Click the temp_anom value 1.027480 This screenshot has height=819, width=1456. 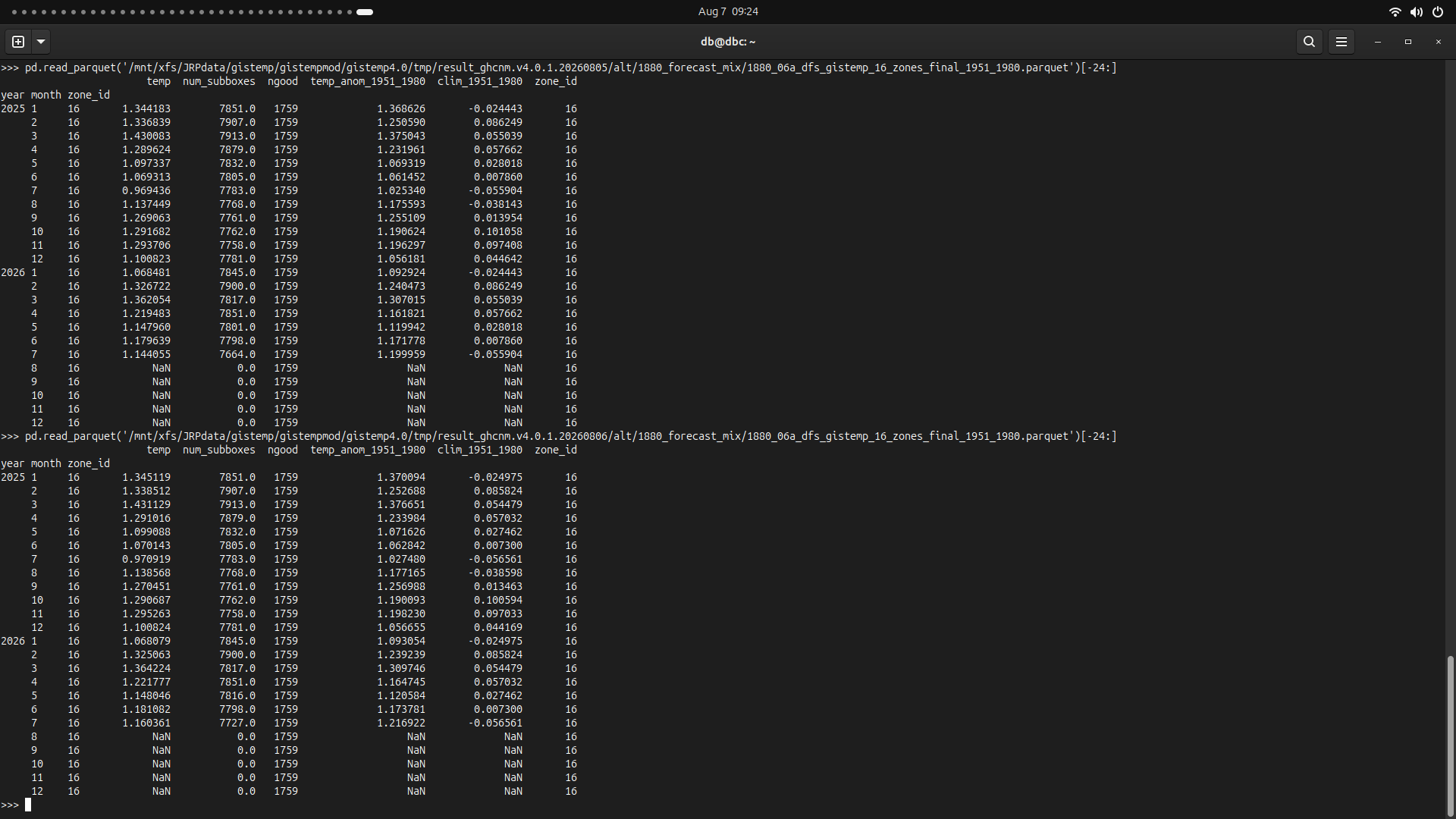click(401, 559)
